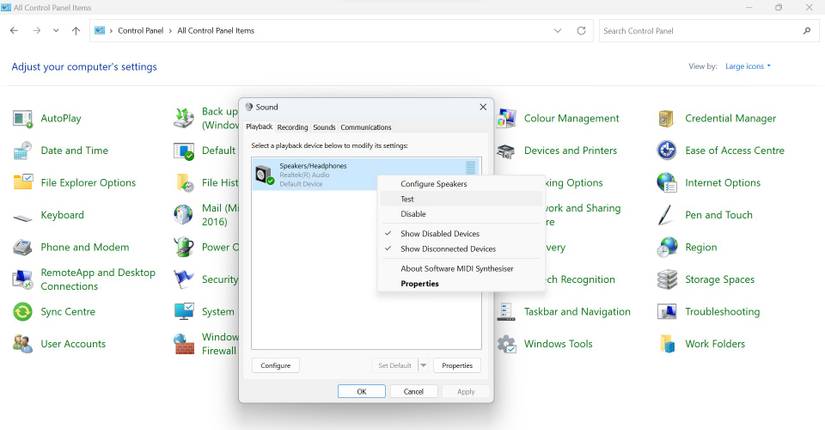Open the Mail globe icon
This screenshot has width=825, height=430.
pos(184,215)
